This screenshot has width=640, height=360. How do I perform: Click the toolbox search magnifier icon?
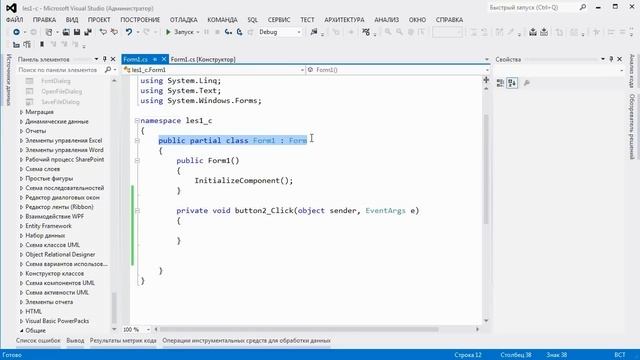tap(108, 70)
